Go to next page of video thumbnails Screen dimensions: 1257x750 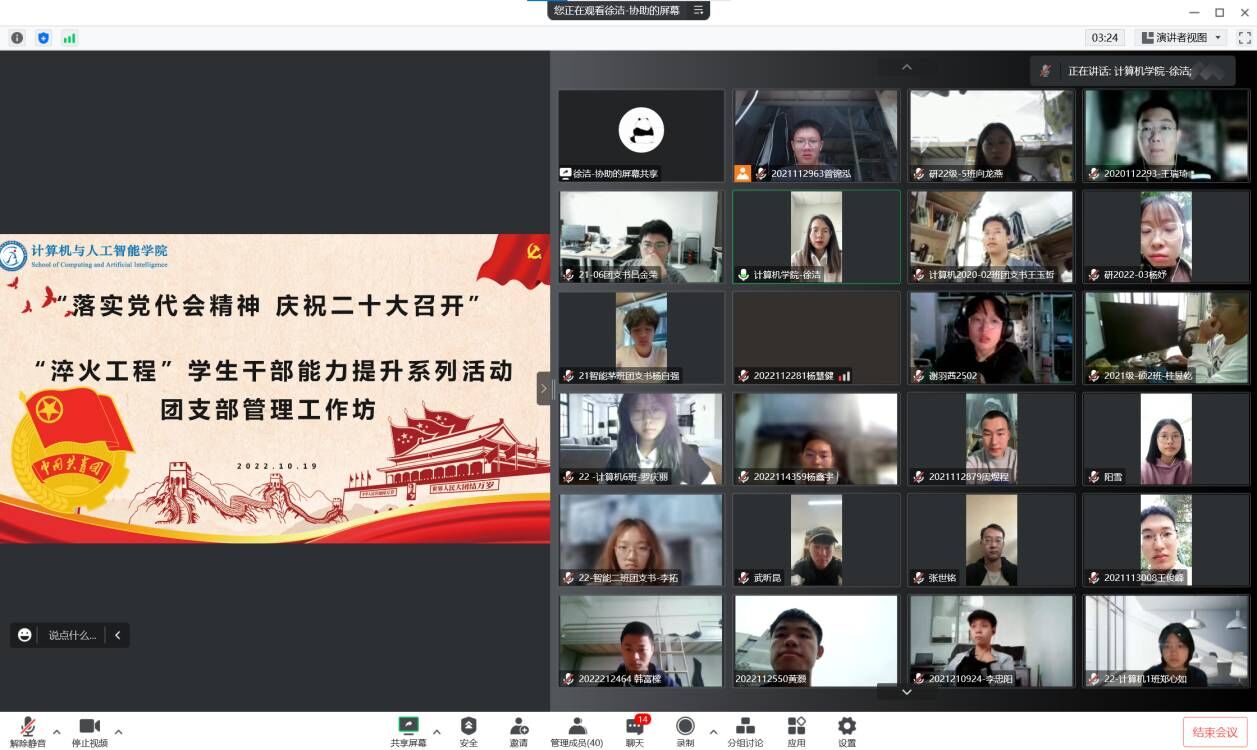point(906,691)
